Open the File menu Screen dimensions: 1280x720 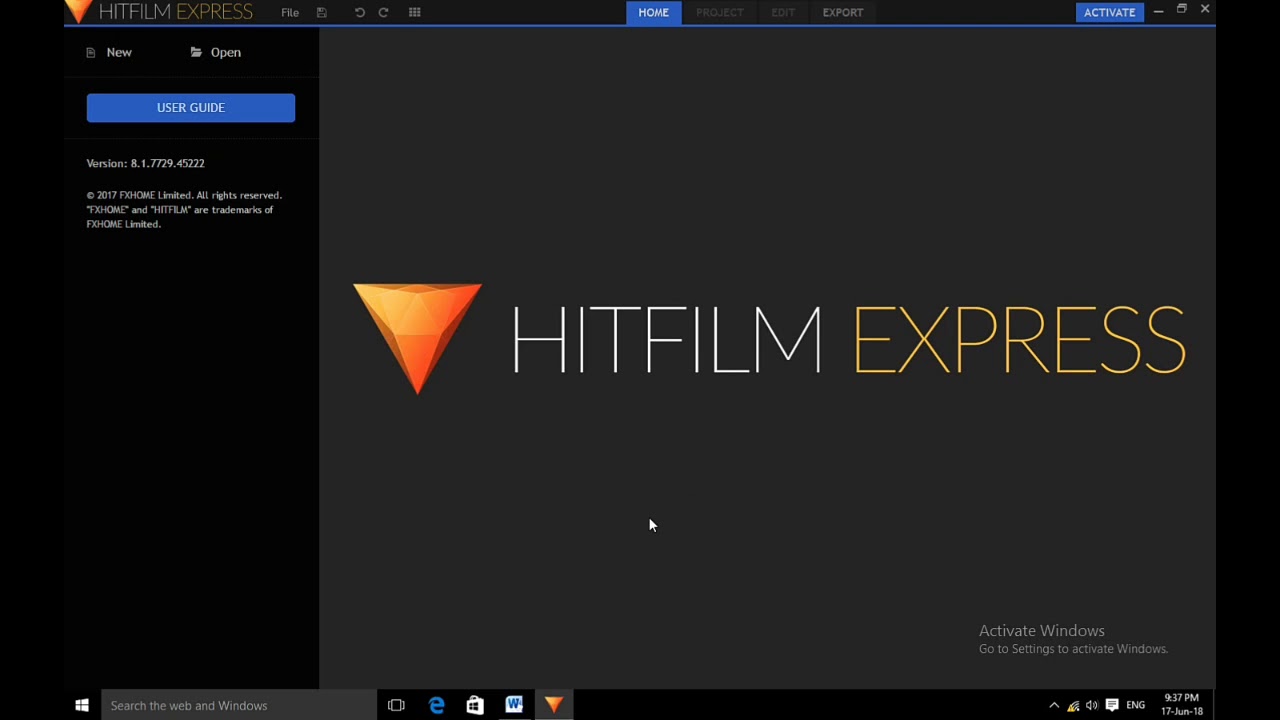[x=290, y=12]
